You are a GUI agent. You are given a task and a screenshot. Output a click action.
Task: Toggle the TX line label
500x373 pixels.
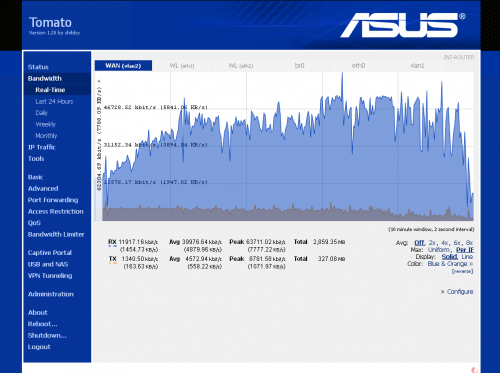click(113, 259)
